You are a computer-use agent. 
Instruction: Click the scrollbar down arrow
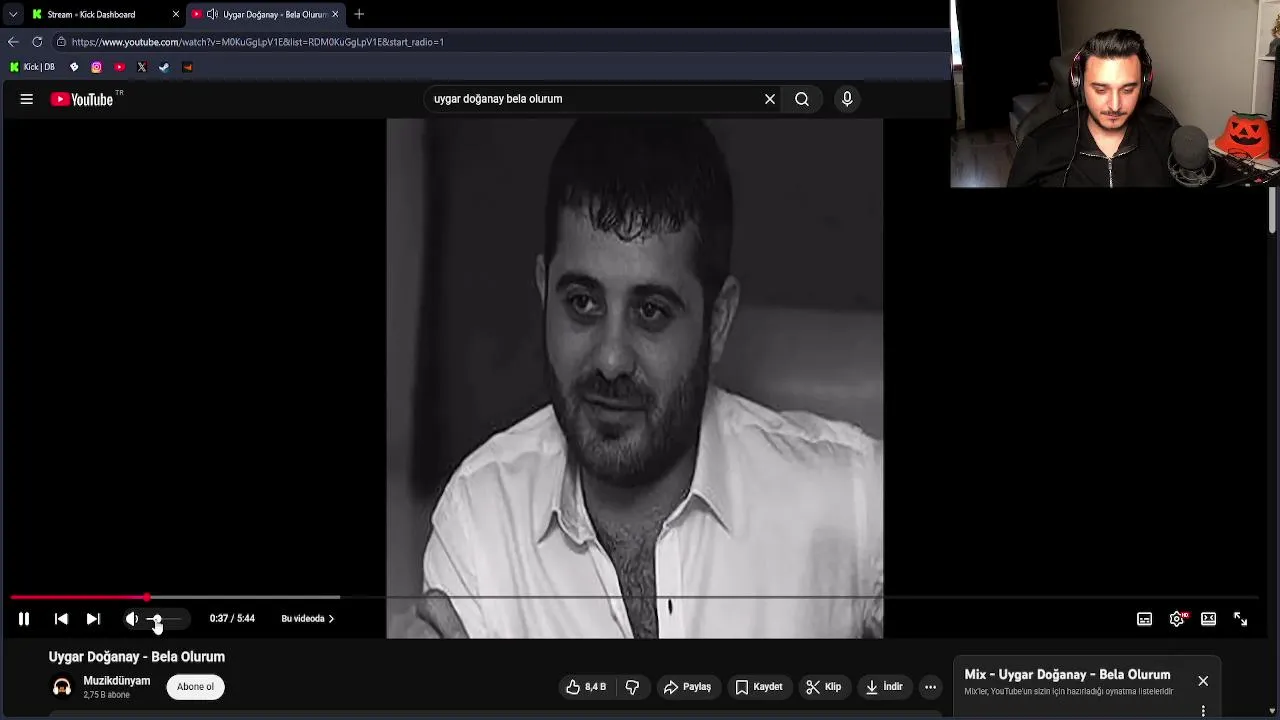pos(1273,713)
